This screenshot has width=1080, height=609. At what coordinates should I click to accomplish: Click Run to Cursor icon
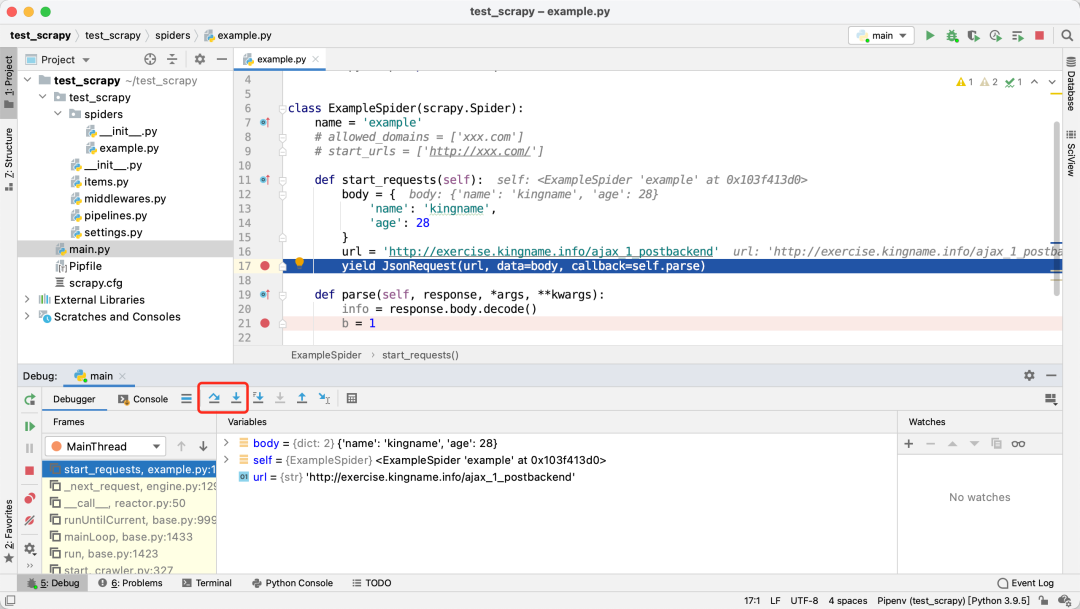point(324,398)
